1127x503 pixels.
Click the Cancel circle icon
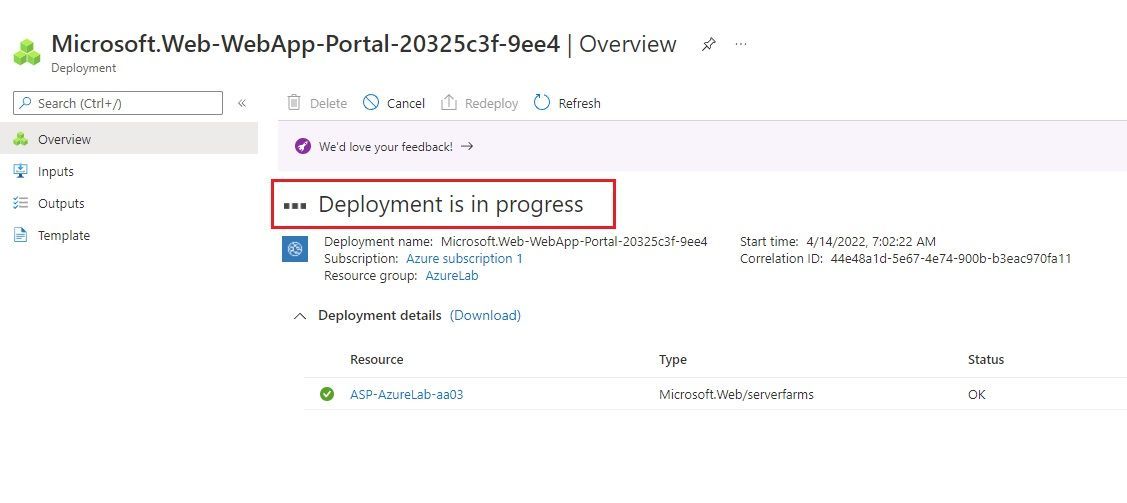click(371, 103)
